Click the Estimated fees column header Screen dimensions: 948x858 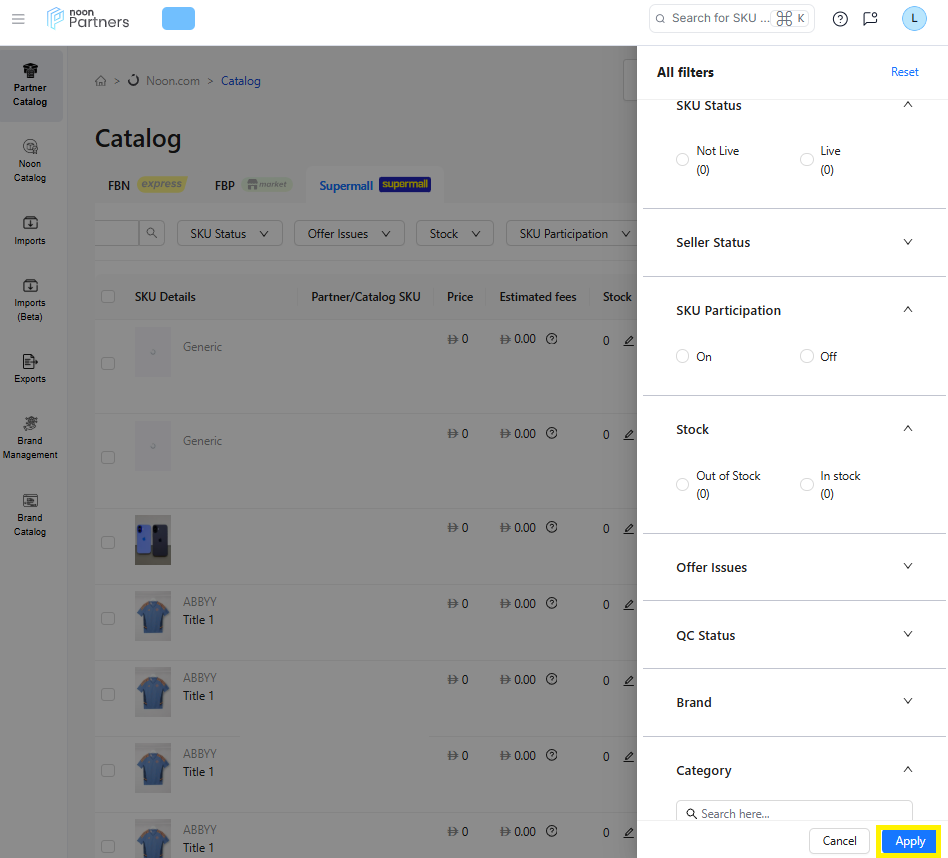tap(537, 297)
